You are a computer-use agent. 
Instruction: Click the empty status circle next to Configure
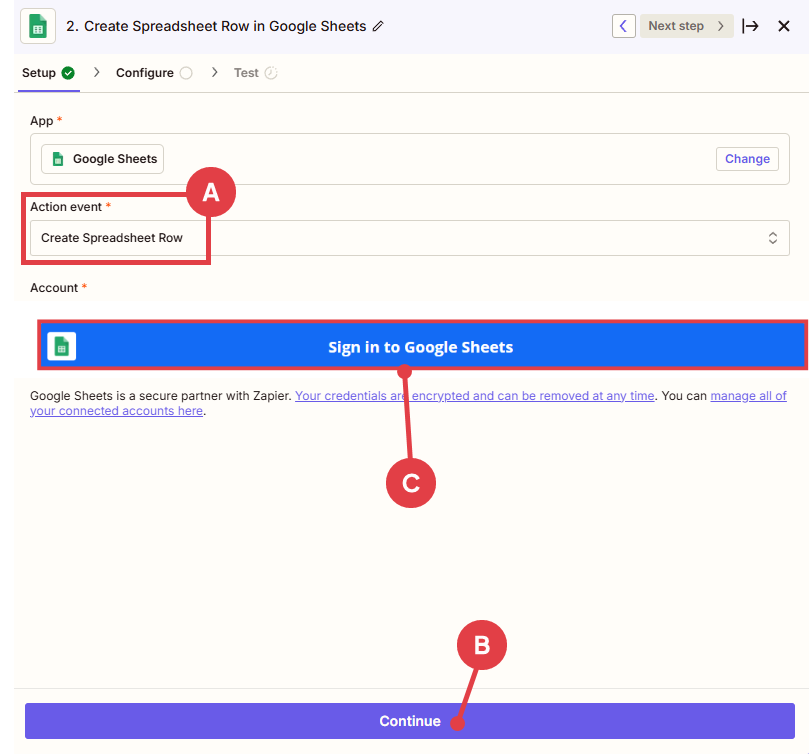[186, 73]
